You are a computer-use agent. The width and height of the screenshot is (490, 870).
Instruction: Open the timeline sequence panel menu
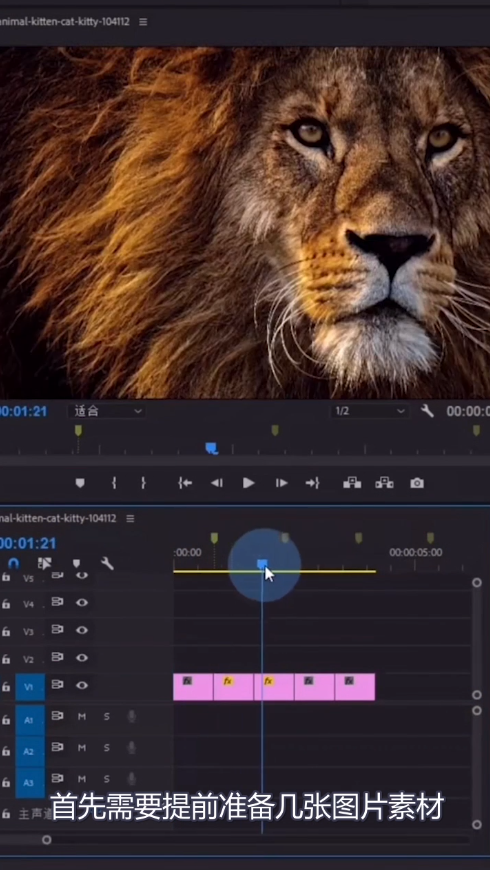pyautogui.click(x=130, y=518)
